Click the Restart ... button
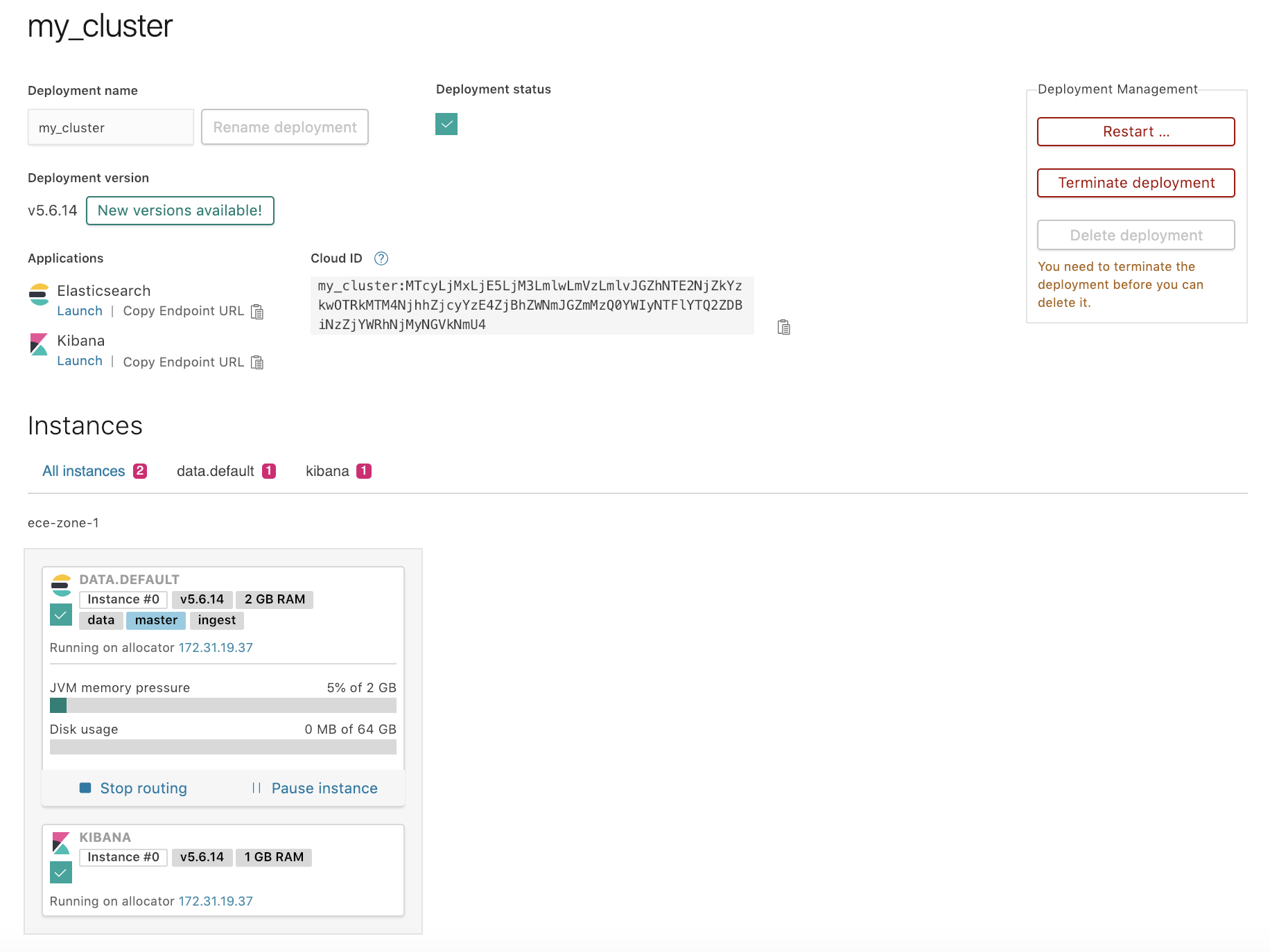 1136,132
